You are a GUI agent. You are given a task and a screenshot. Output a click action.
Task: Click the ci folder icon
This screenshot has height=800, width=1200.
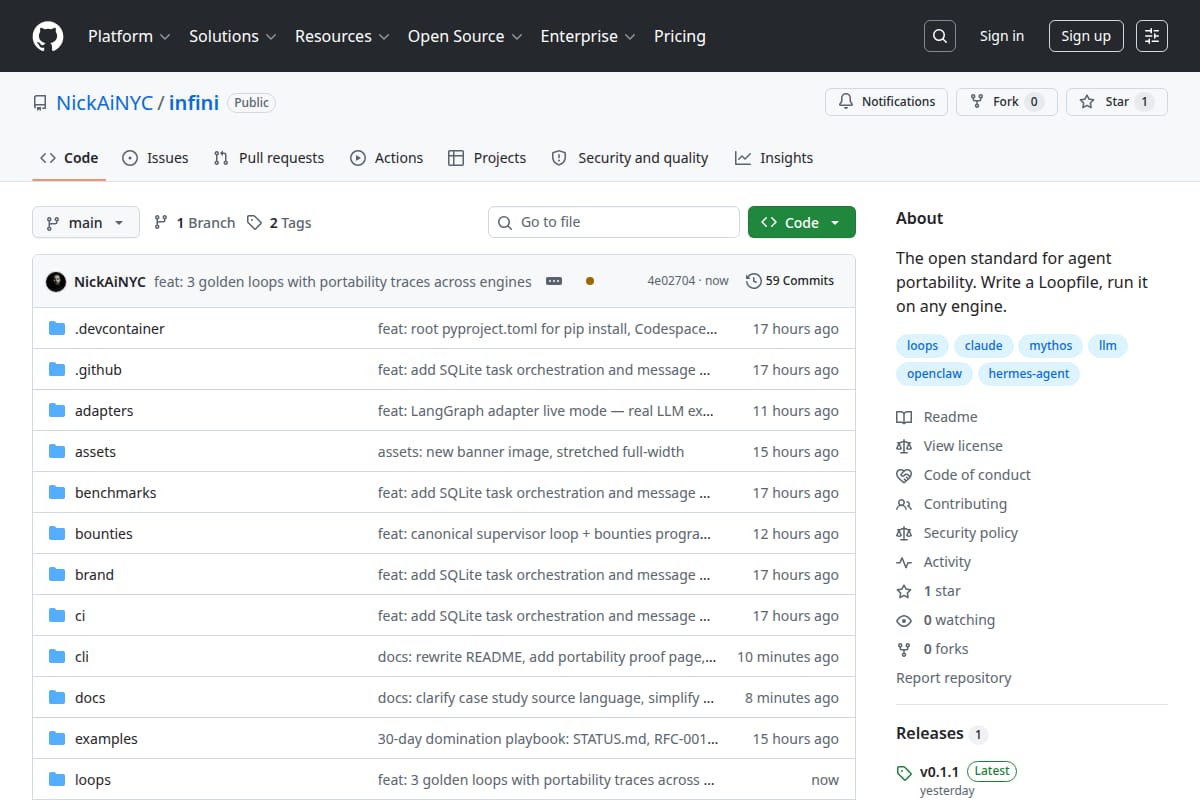[x=57, y=616]
